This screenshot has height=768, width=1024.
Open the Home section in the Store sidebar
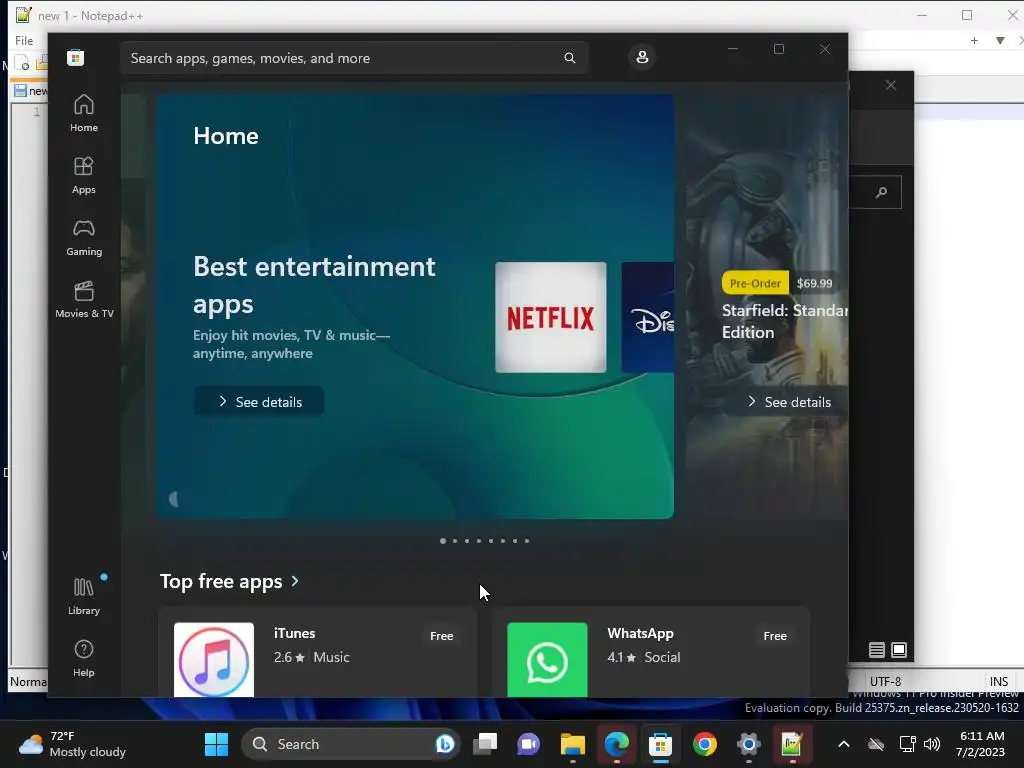(84, 114)
